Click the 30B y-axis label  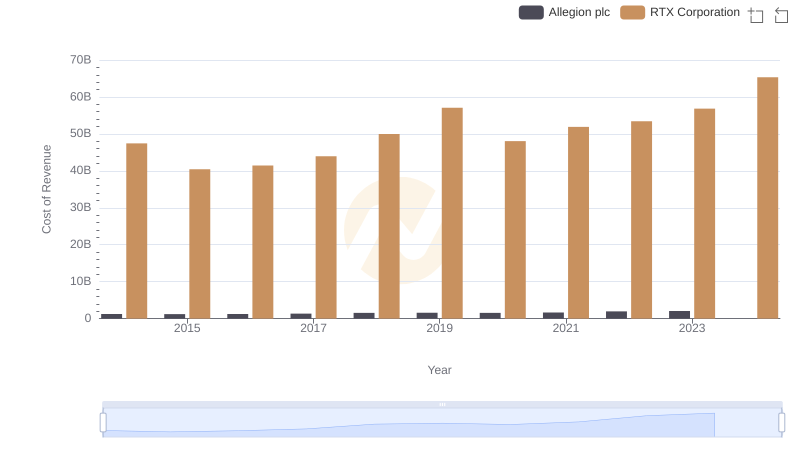(x=81, y=208)
